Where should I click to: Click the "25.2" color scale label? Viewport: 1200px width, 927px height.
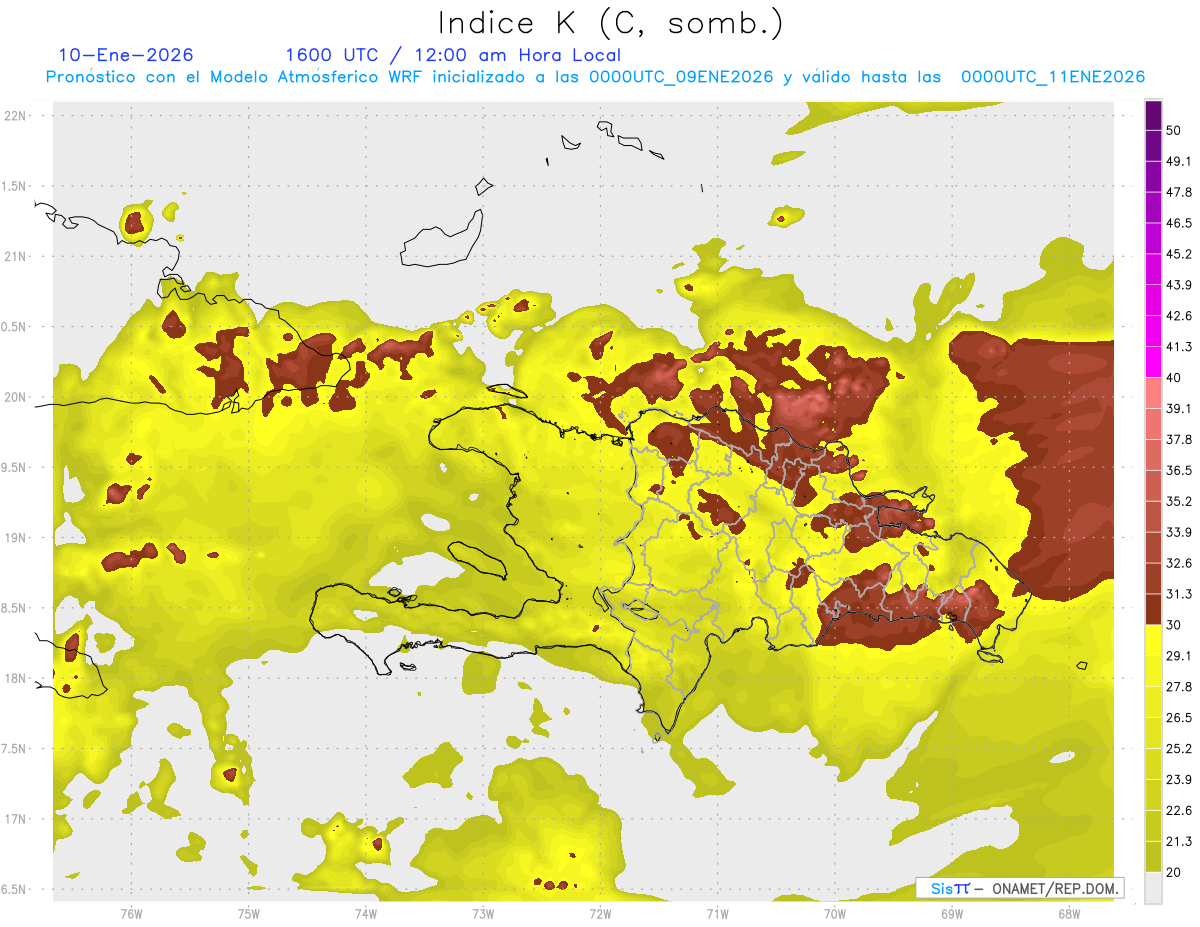tap(1179, 748)
